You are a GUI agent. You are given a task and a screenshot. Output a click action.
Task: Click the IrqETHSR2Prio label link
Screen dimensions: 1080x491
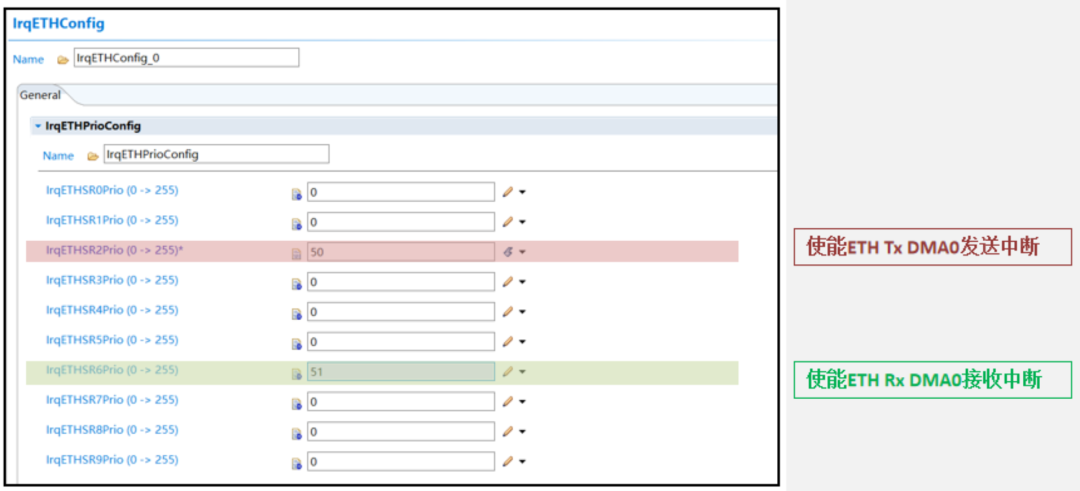114,250
